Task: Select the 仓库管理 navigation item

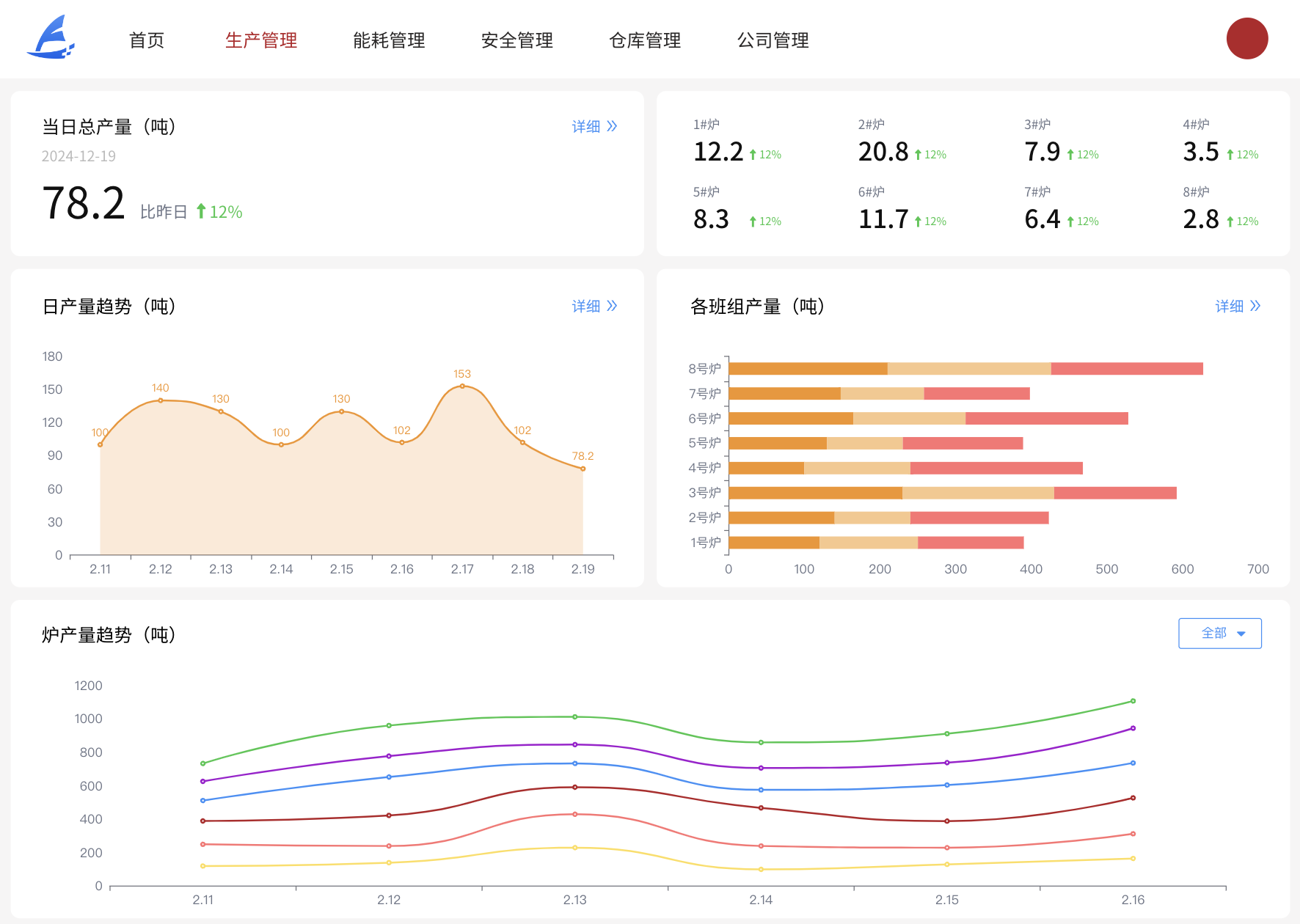Action: point(645,40)
